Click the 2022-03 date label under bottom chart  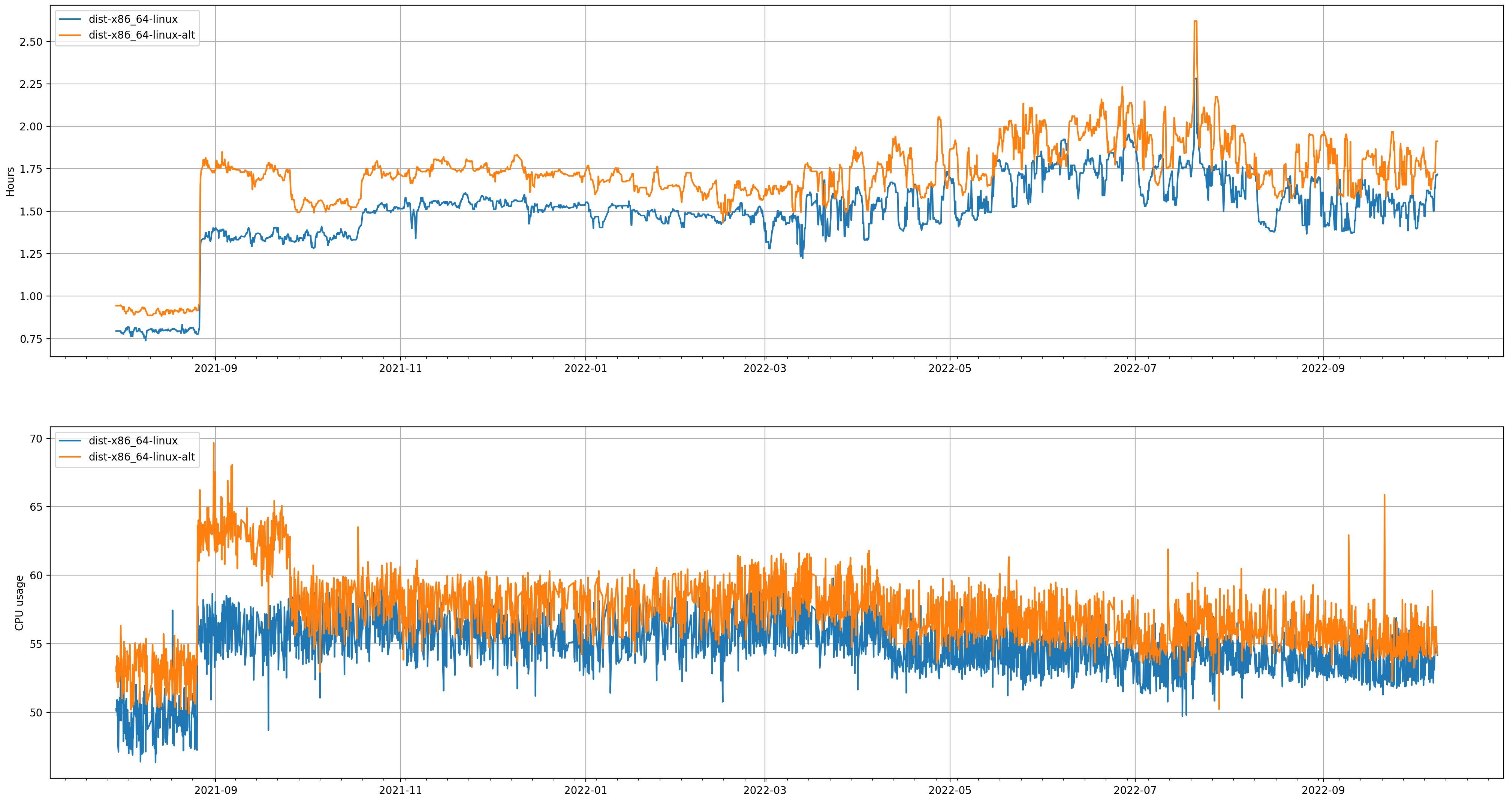[765, 790]
